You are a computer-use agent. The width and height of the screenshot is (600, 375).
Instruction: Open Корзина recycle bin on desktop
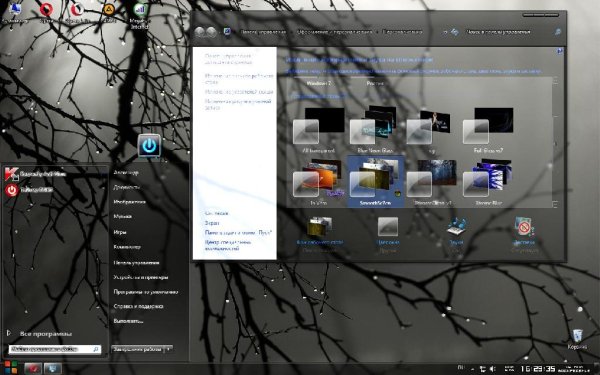577,339
